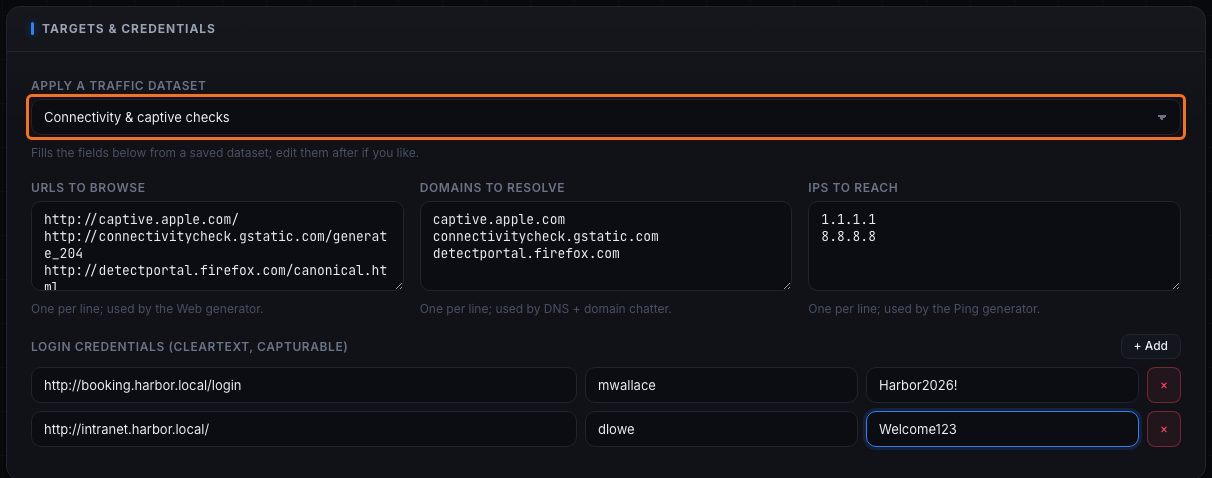The height and width of the screenshot is (478, 1212).
Task: Click the Ping generator hint text
Action: [x=924, y=309]
